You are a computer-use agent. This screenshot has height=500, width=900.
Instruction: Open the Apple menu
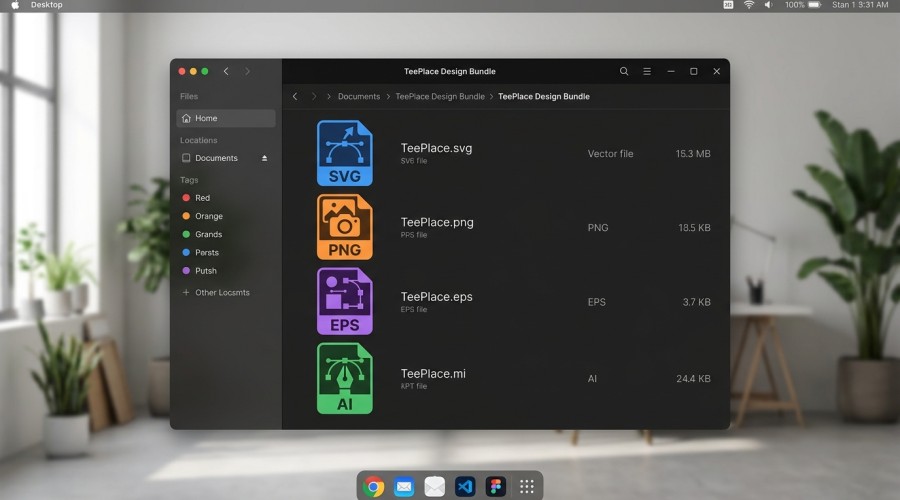point(15,5)
